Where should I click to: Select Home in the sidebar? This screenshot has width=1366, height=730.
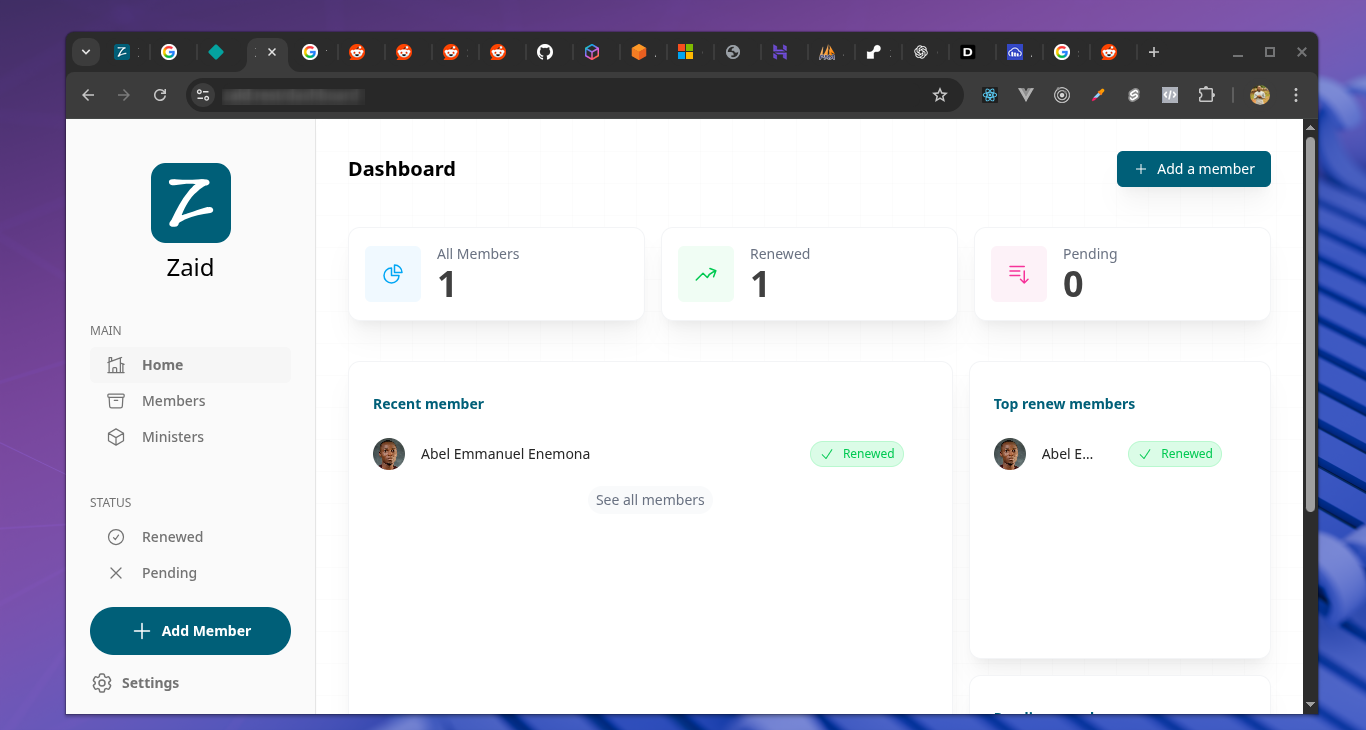pyautogui.click(x=162, y=365)
